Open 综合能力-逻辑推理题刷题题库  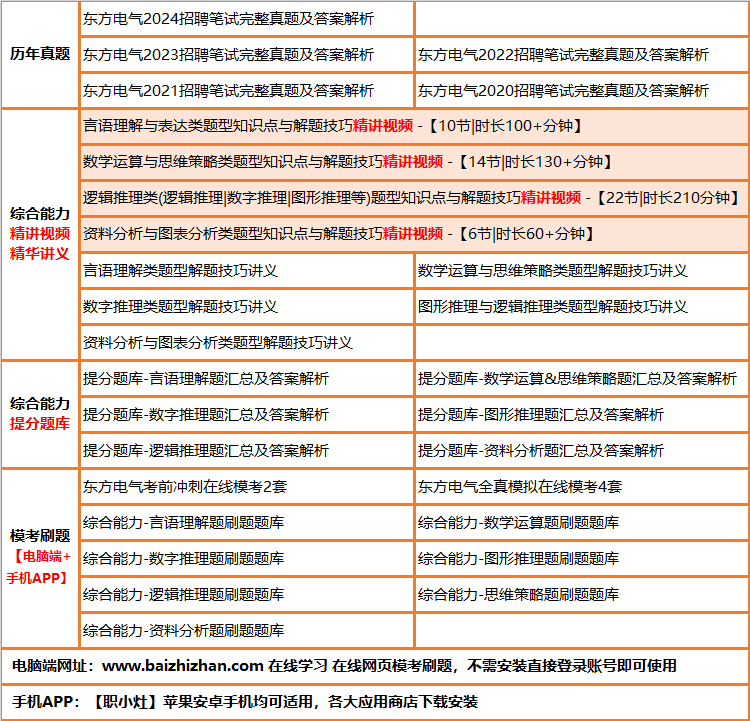pyautogui.click(x=183, y=594)
